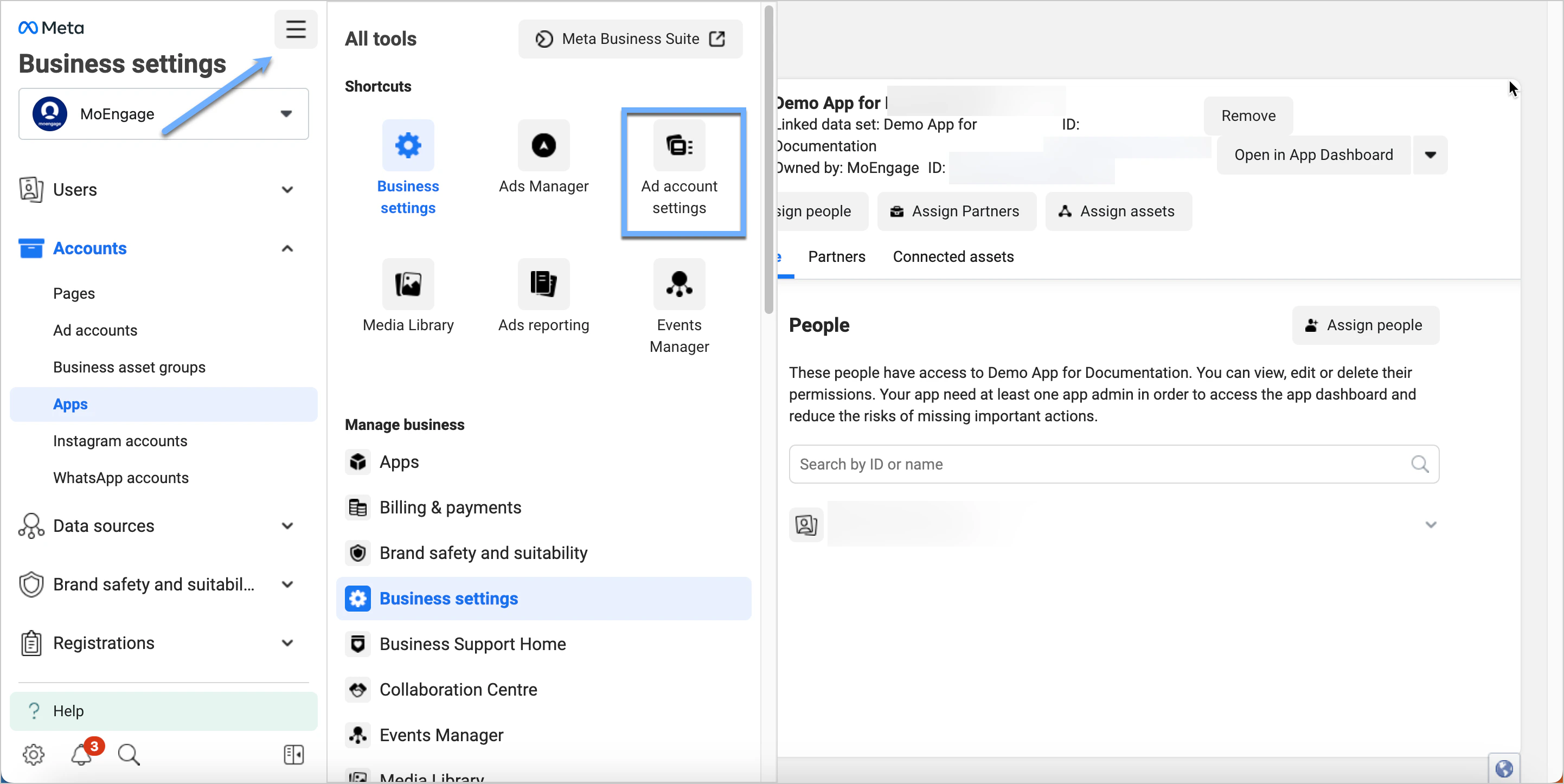Image resolution: width=1564 pixels, height=784 pixels.
Task: Expand the Data sources section
Action: (287, 525)
